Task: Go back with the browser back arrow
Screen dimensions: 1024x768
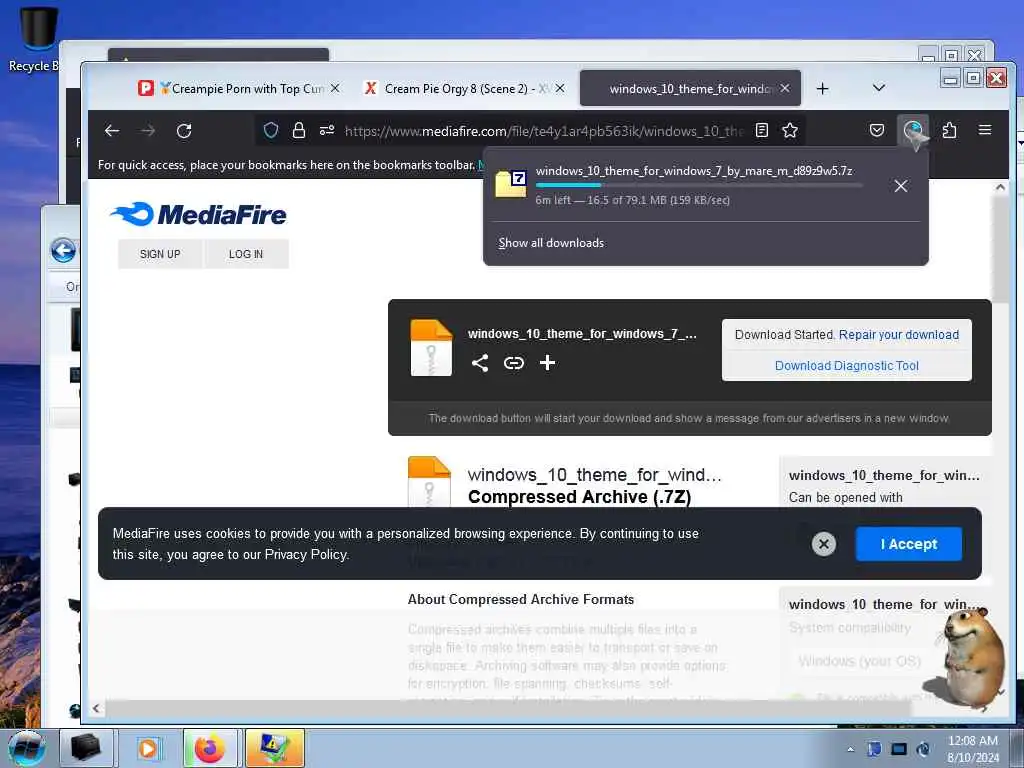Action: pos(112,131)
